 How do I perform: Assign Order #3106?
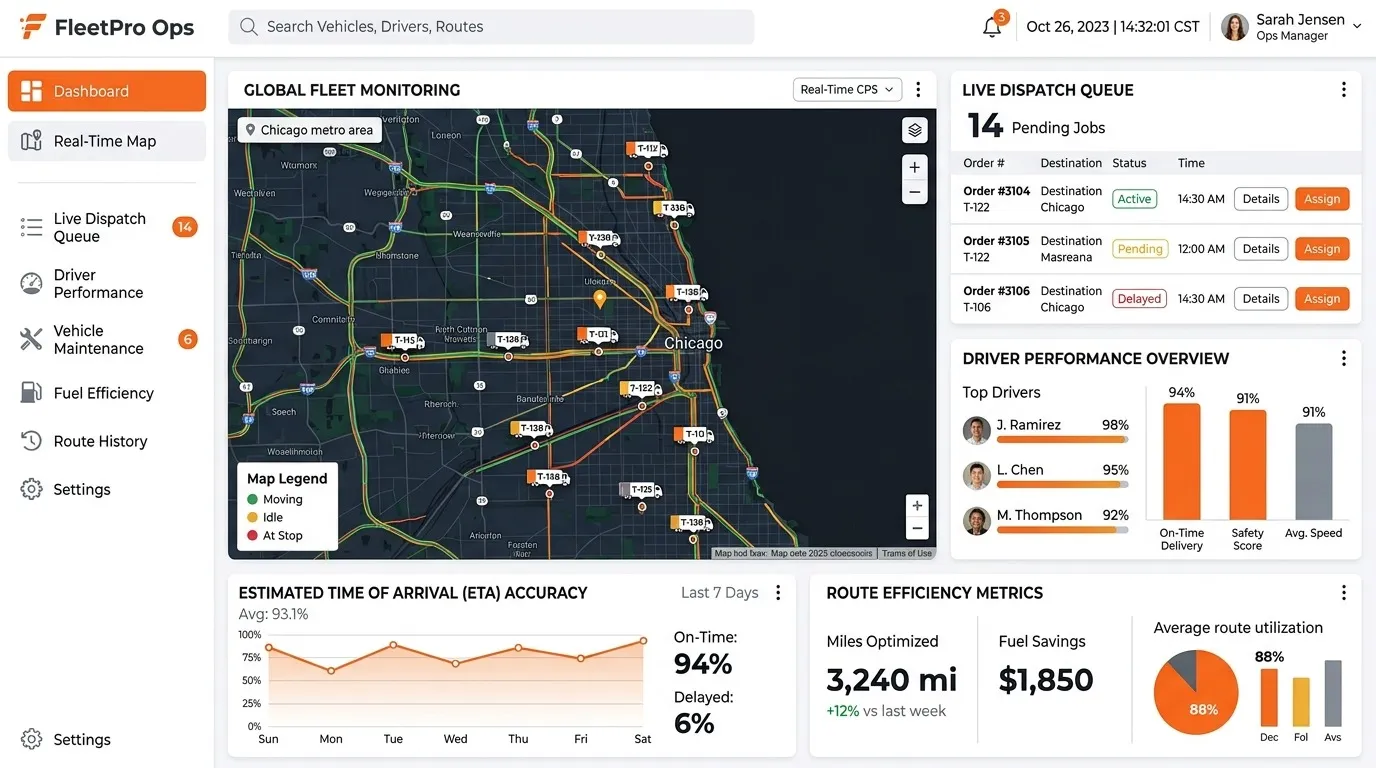1322,299
